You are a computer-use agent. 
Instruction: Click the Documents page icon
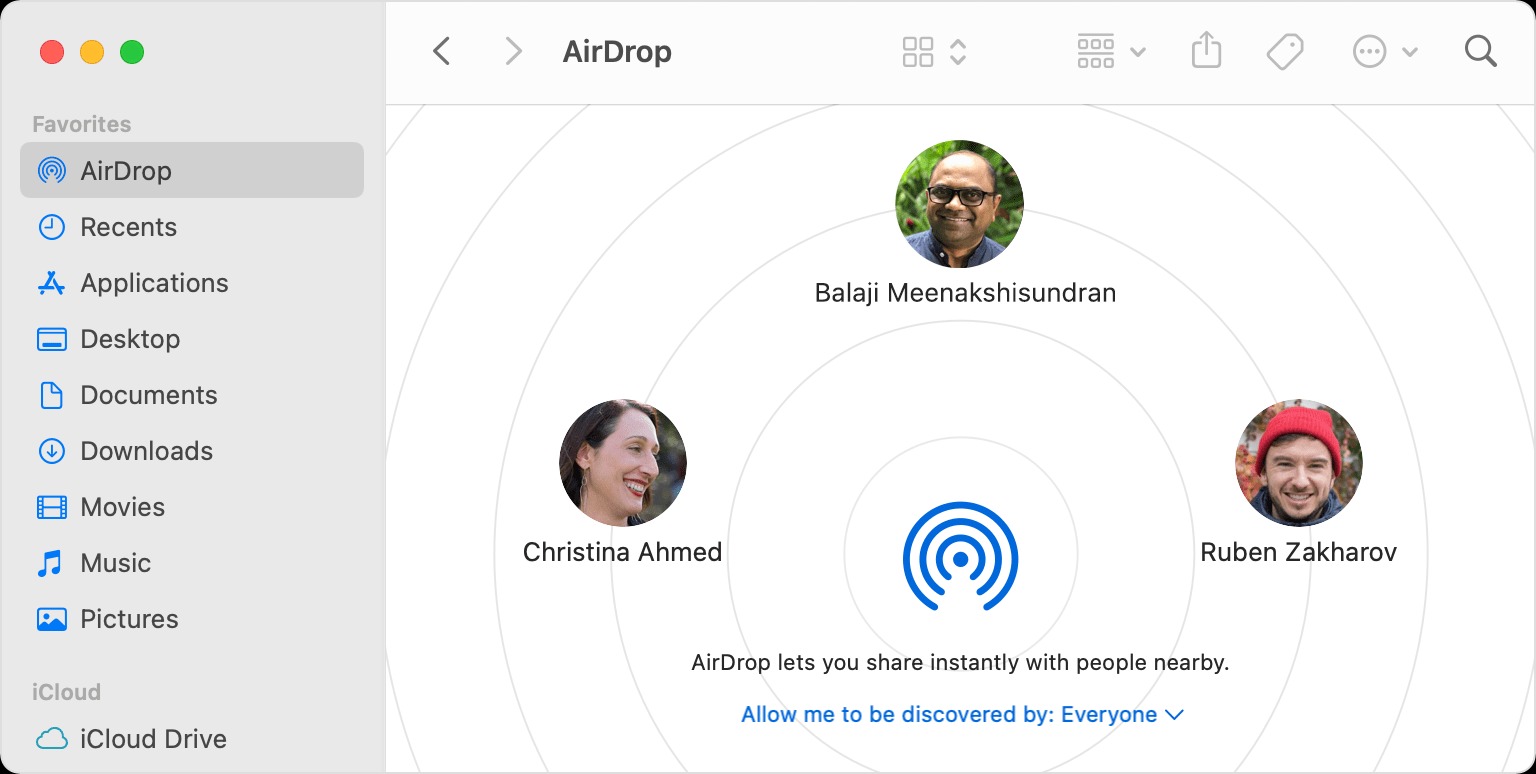[52, 395]
